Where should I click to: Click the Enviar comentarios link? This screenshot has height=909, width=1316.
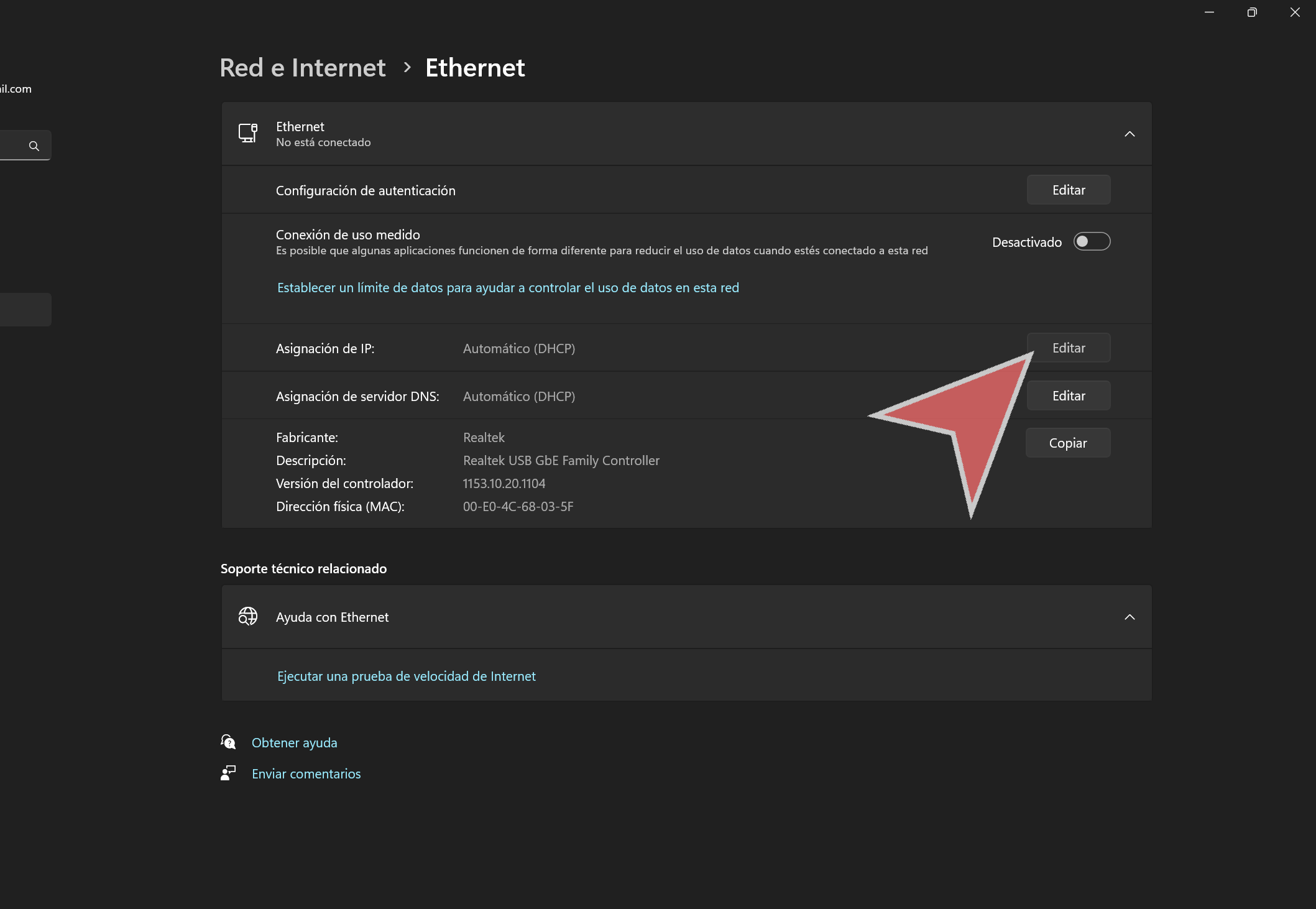coord(306,773)
